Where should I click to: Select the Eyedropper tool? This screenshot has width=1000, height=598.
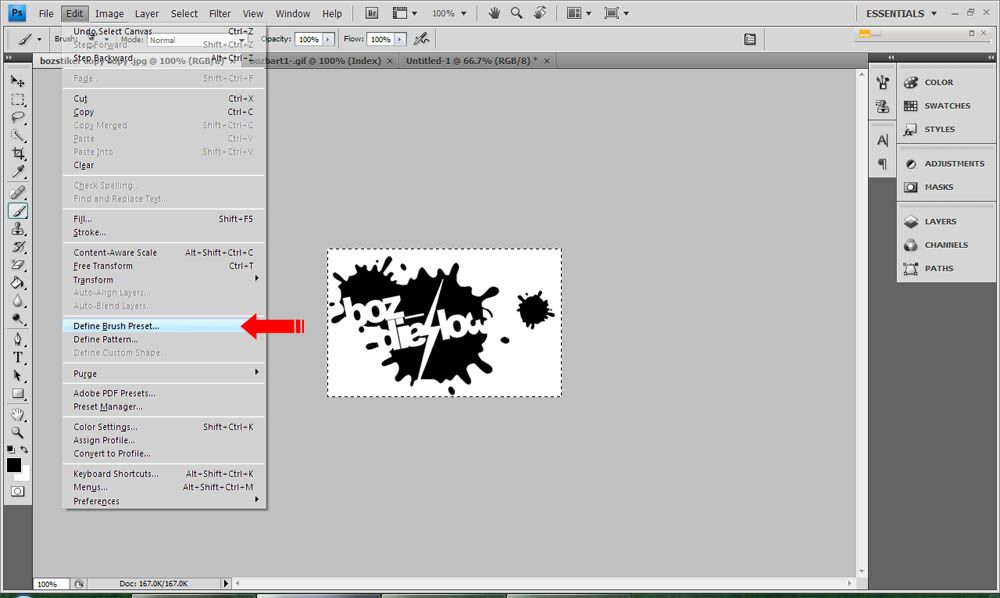tap(17, 172)
